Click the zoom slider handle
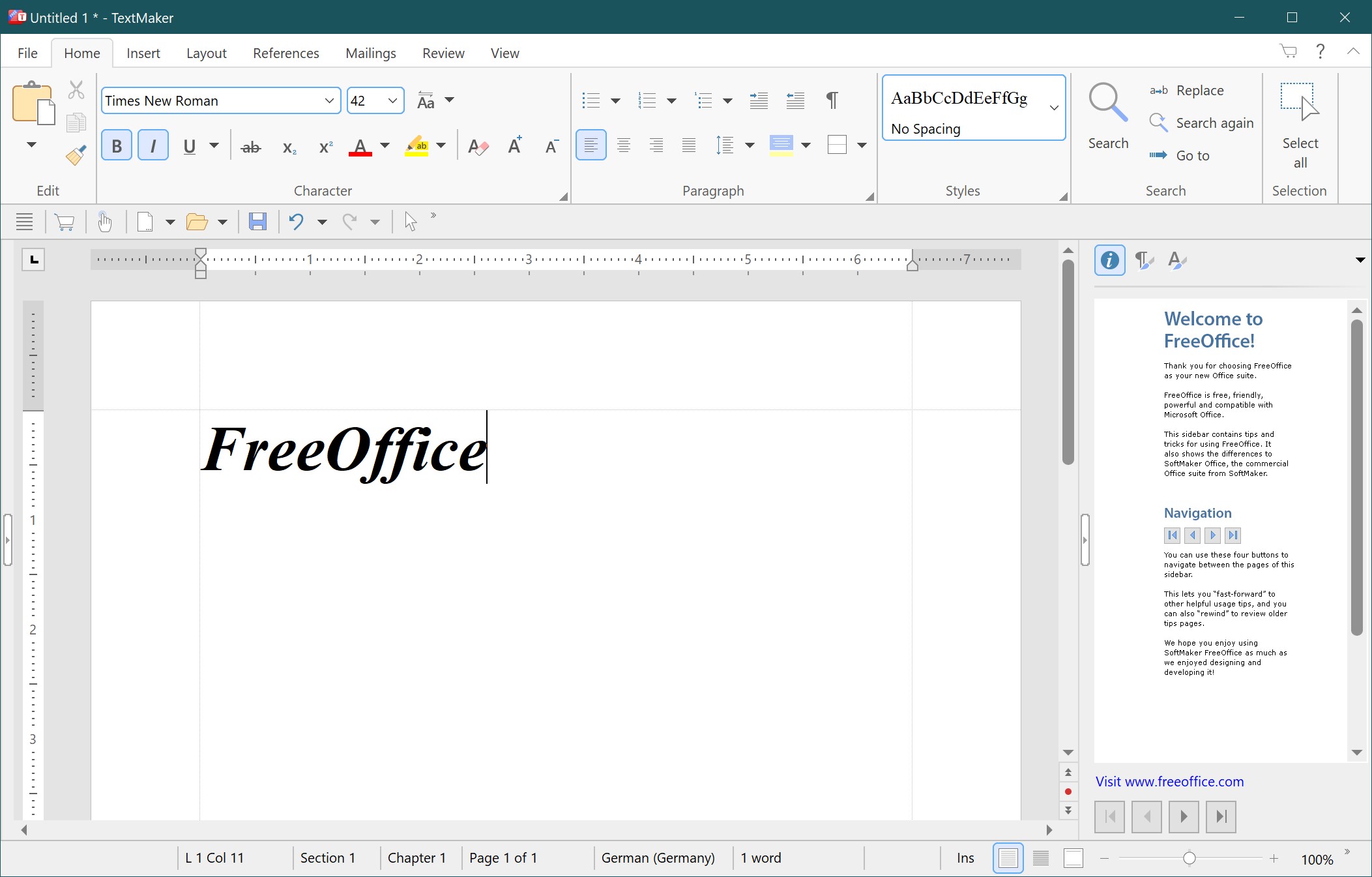The height and width of the screenshot is (877, 1372). (x=1190, y=858)
